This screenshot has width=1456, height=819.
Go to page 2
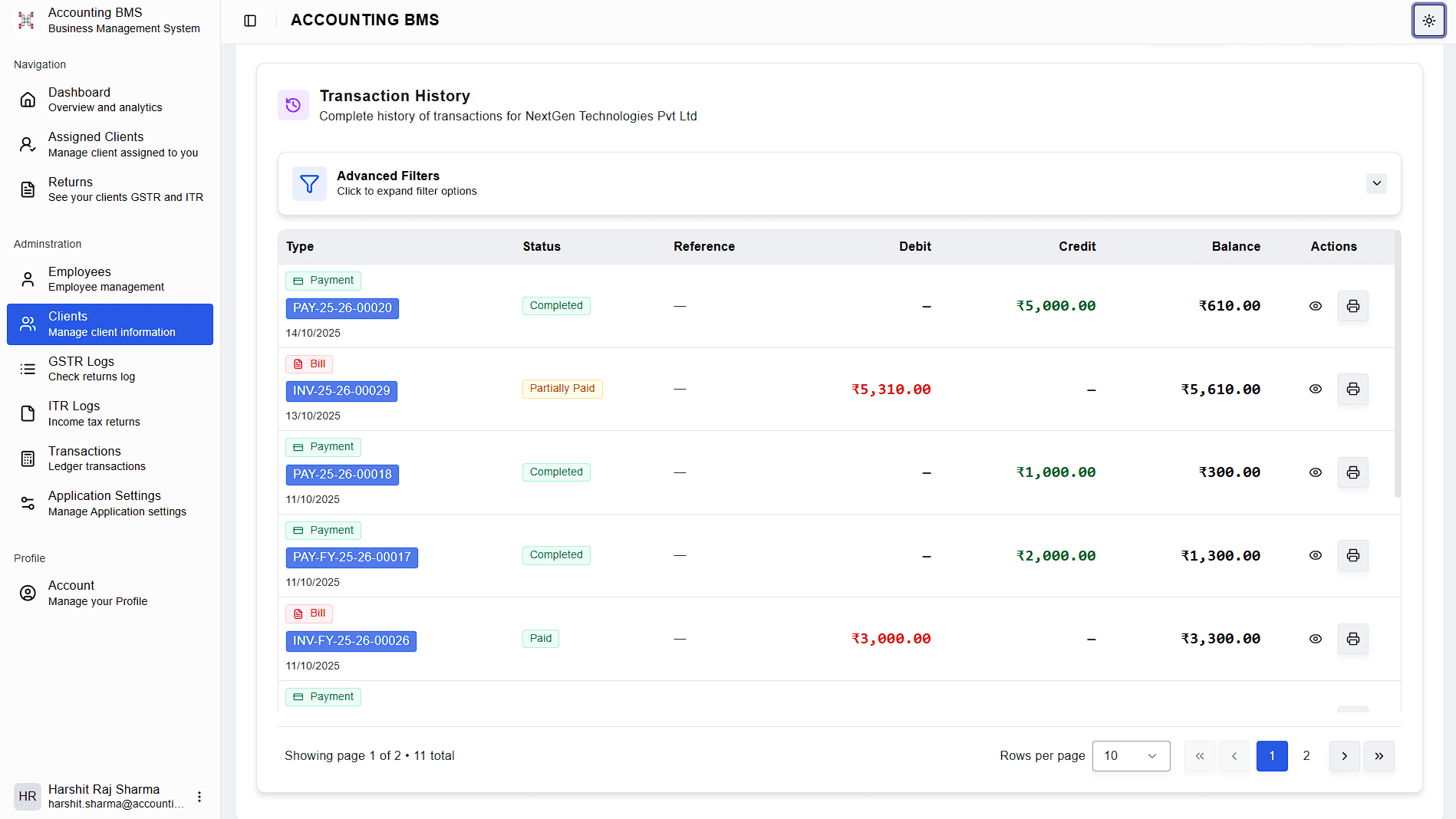(x=1306, y=756)
